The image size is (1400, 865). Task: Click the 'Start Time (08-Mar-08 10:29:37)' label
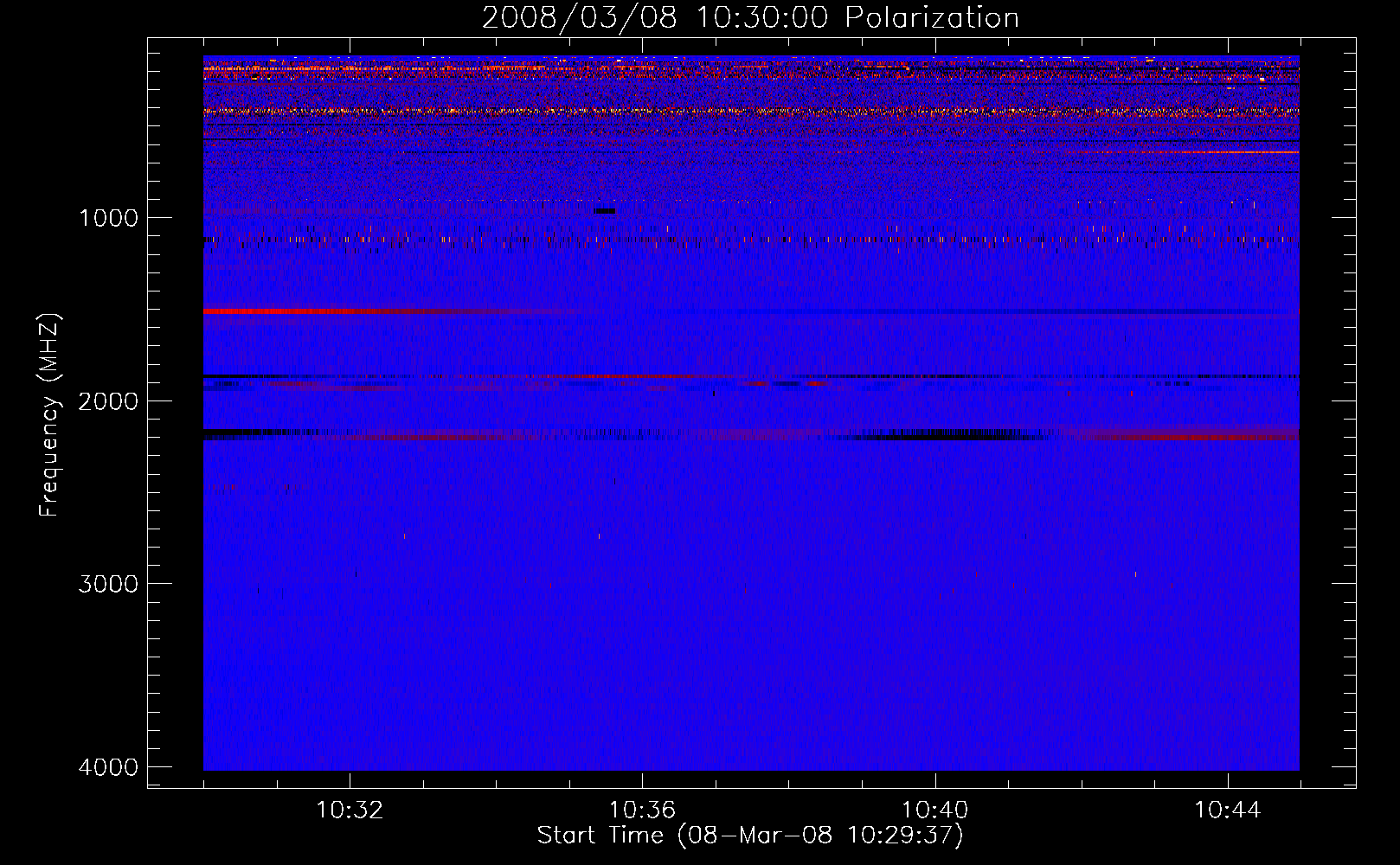[x=750, y=836]
